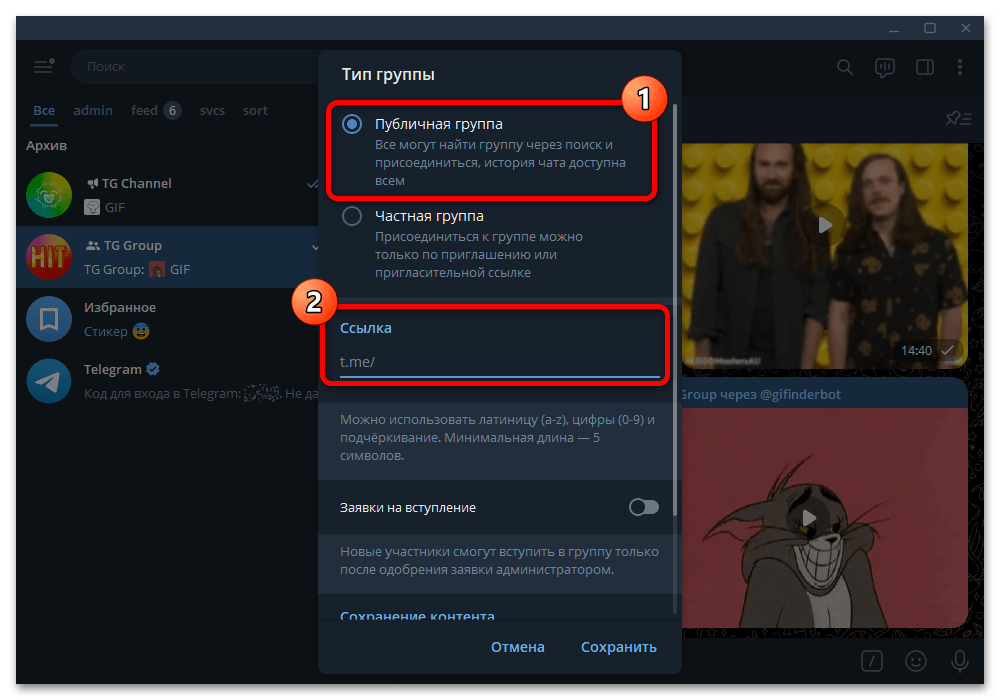This screenshot has height=700, width=1000.
Task: Select Частная группа radio button
Action: [x=352, y=216]
